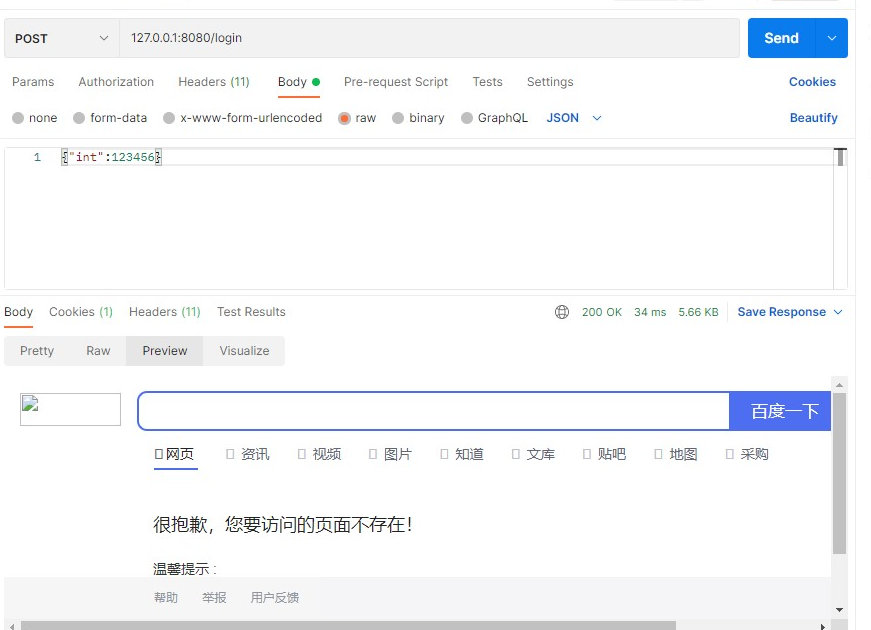The height and width of the screenshot is (630, 871).
Task: Switch to Pretty response view
Action: (x=37, y=351)
